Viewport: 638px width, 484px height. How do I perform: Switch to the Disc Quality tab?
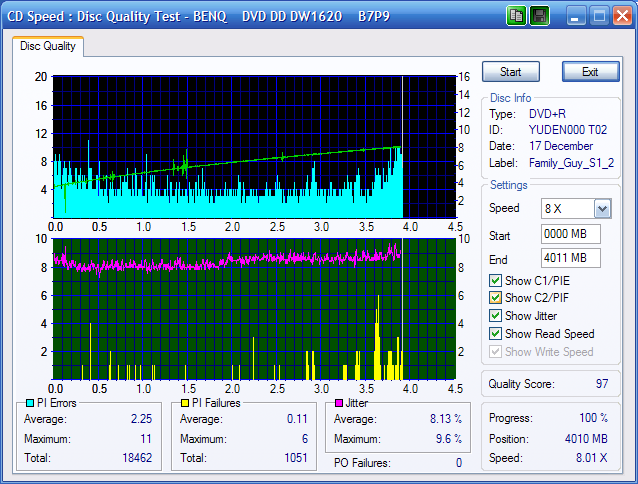[48, 46]
